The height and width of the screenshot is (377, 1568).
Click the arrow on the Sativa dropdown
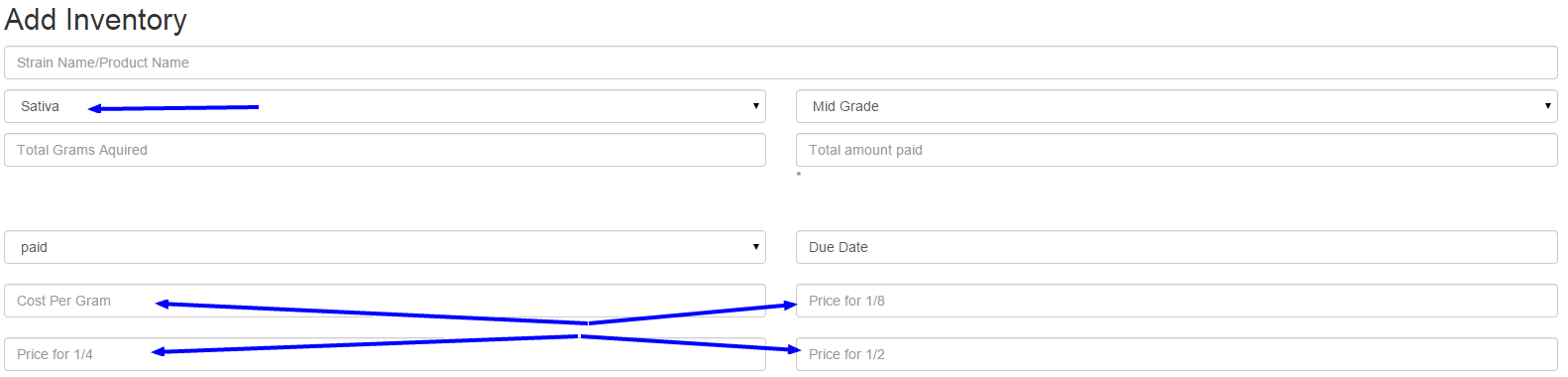755,106
